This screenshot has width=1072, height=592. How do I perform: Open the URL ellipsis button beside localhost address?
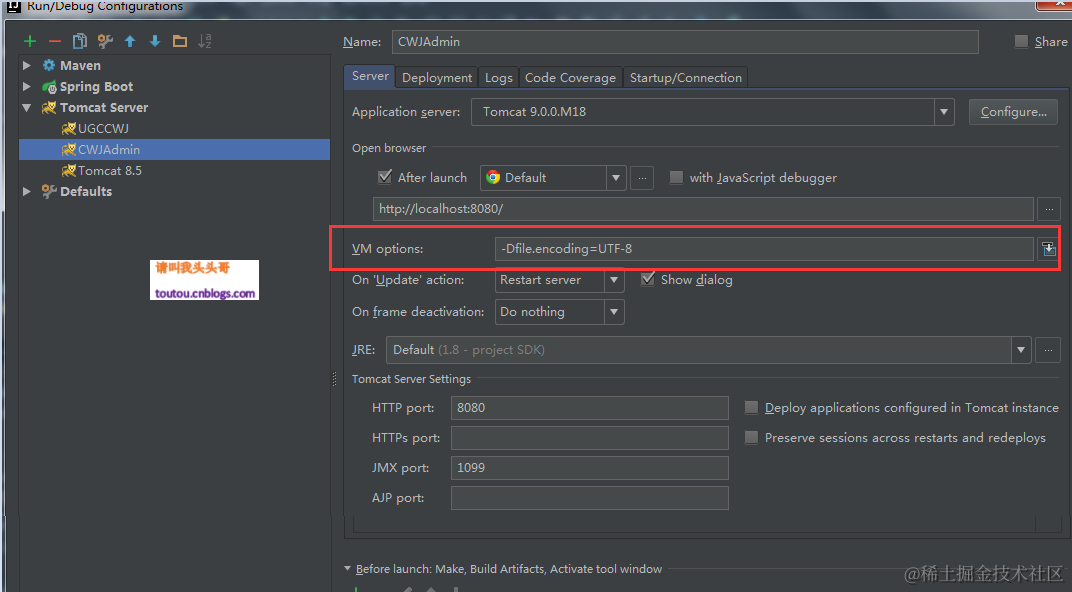(x=1049, y=208)
